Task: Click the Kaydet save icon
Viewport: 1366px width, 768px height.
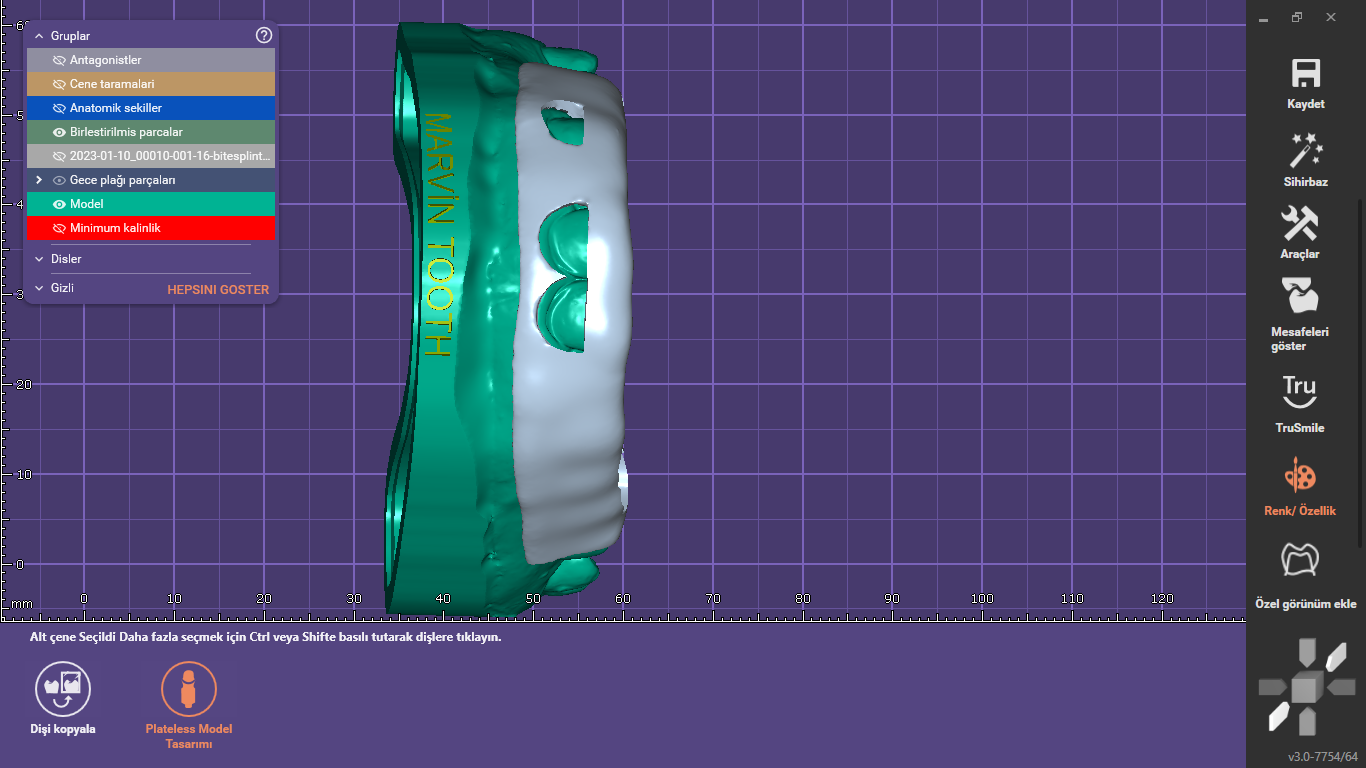Action: [x=1306, y=75]
